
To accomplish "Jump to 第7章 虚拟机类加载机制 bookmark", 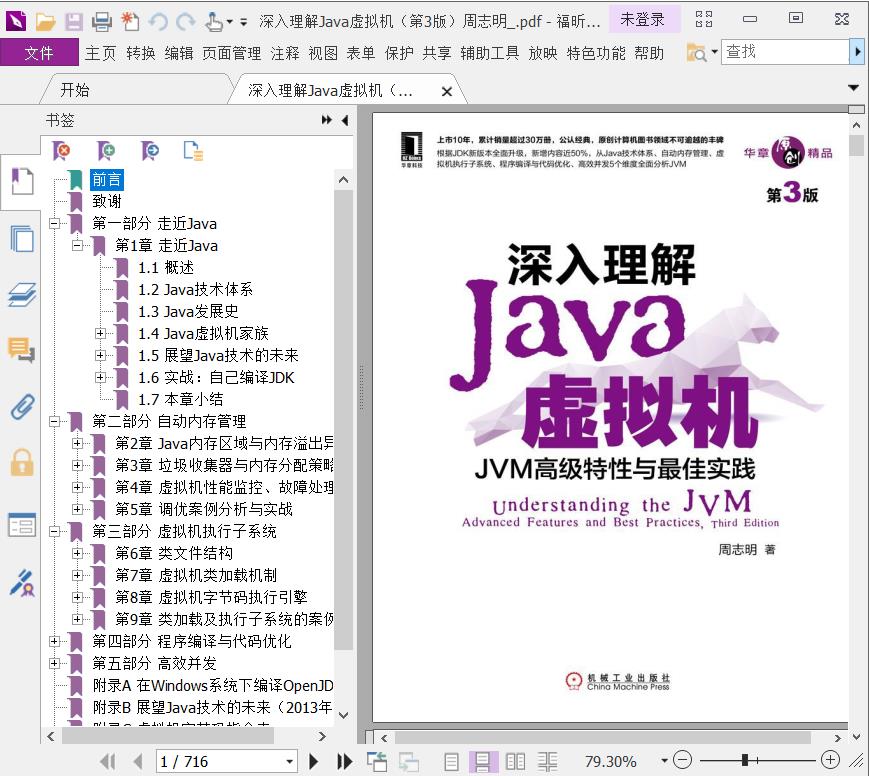I will [x=196, y=575].
